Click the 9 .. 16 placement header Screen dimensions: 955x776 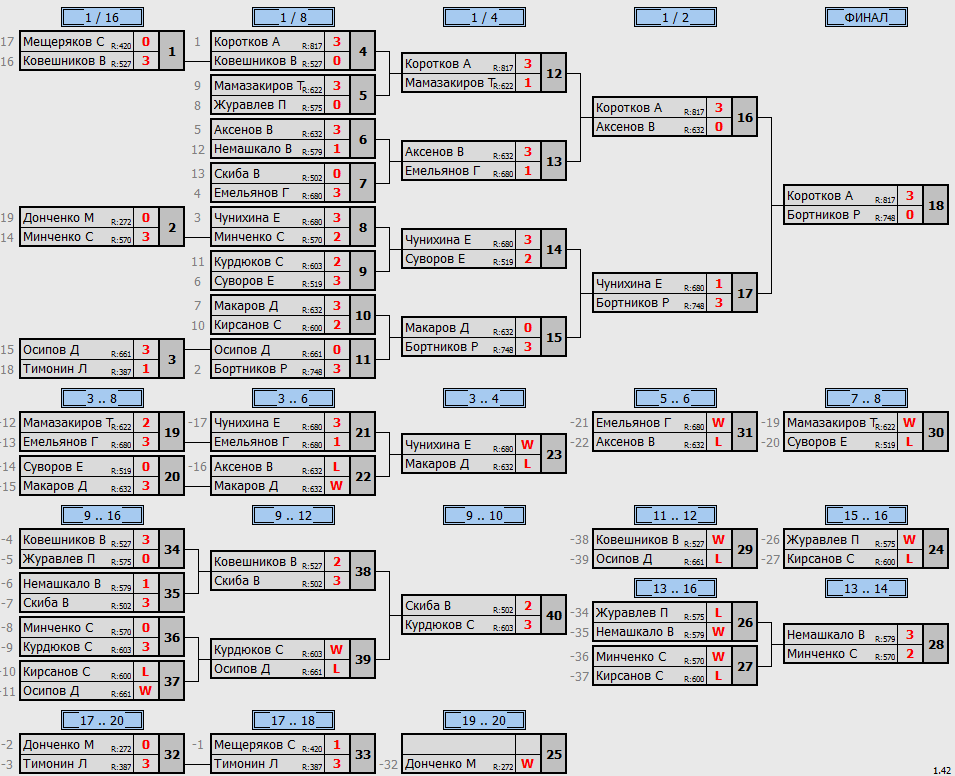(102, 515)
